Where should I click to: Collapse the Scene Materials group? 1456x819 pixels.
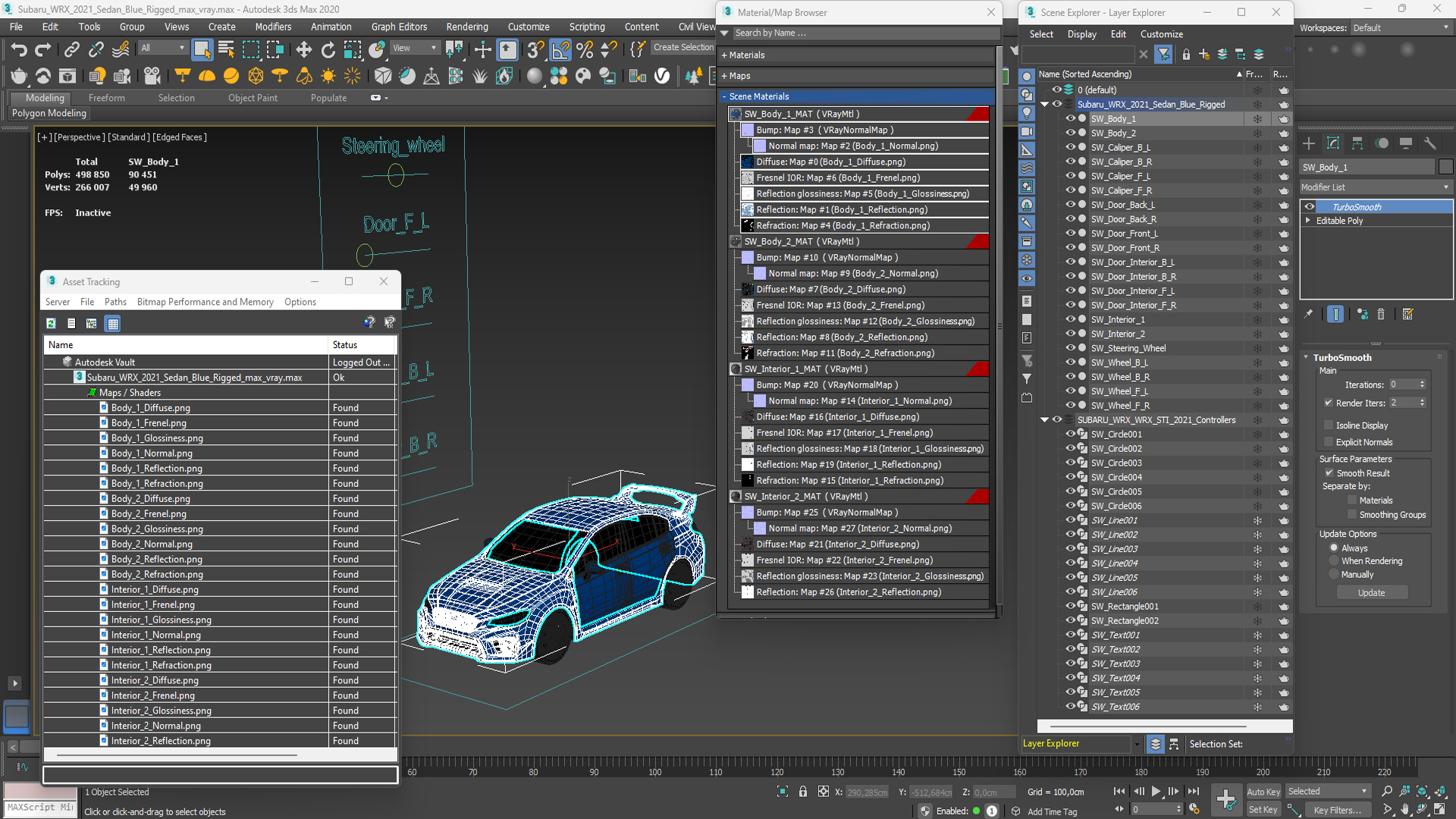[x=724, y=97]
